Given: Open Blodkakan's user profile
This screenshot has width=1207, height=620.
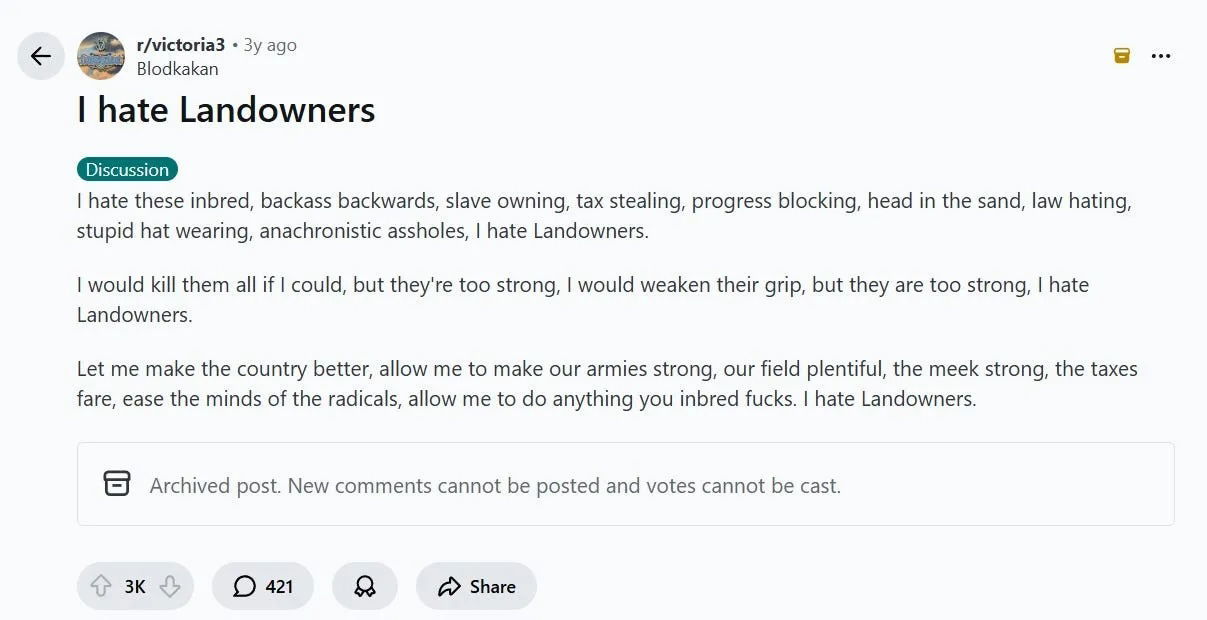Looking at the screenshot, I should click(x=177, y=69).
